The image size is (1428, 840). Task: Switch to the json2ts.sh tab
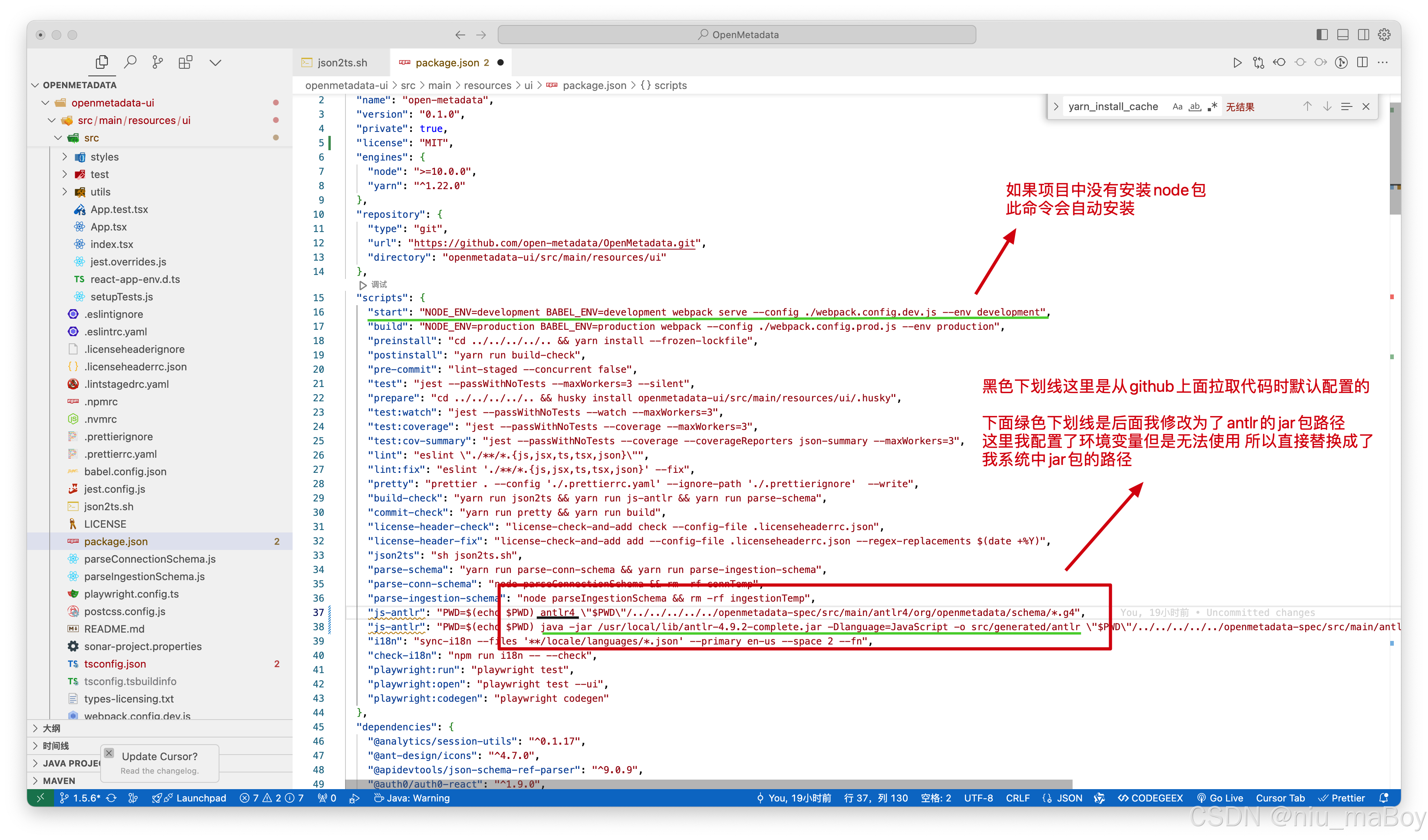(342, 62)
